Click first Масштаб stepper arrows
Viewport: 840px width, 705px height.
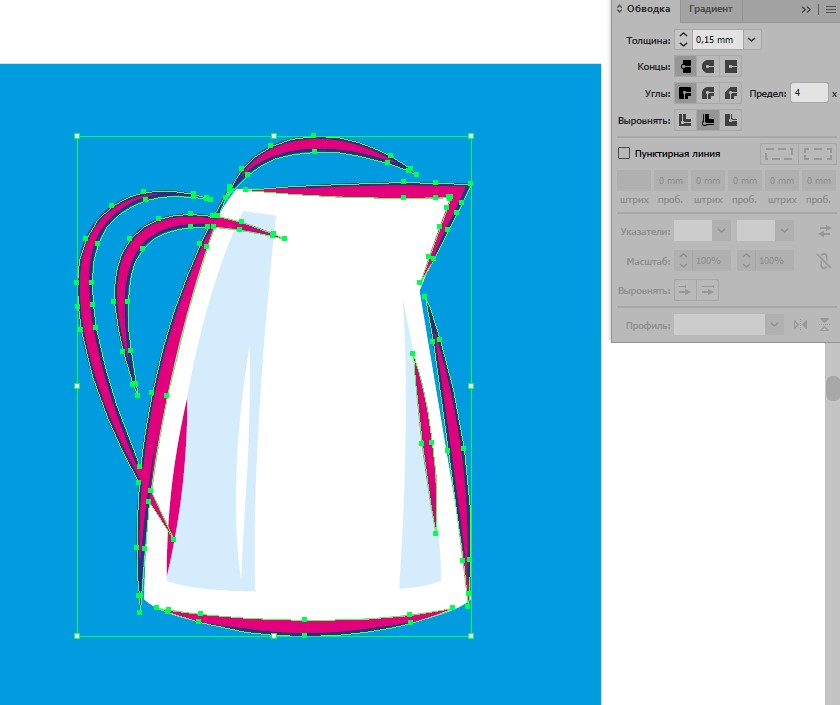pos(683,261)
